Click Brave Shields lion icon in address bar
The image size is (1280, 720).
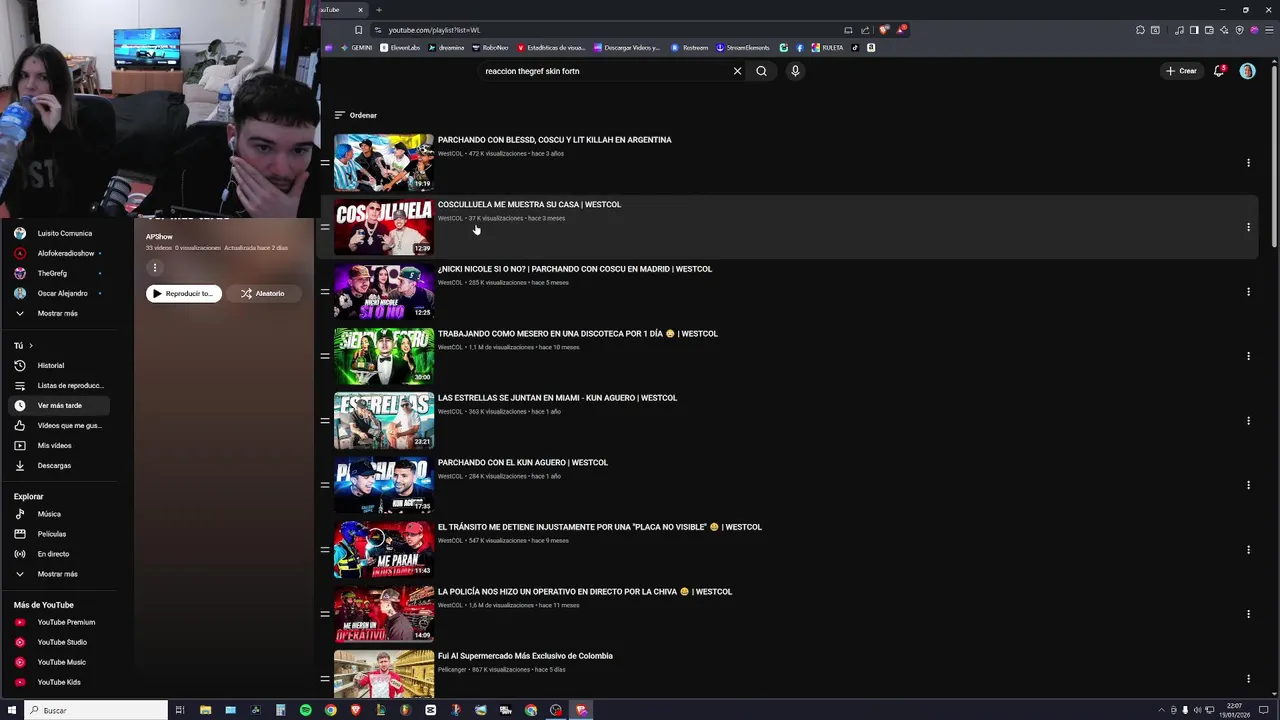[x=883, y=30]
